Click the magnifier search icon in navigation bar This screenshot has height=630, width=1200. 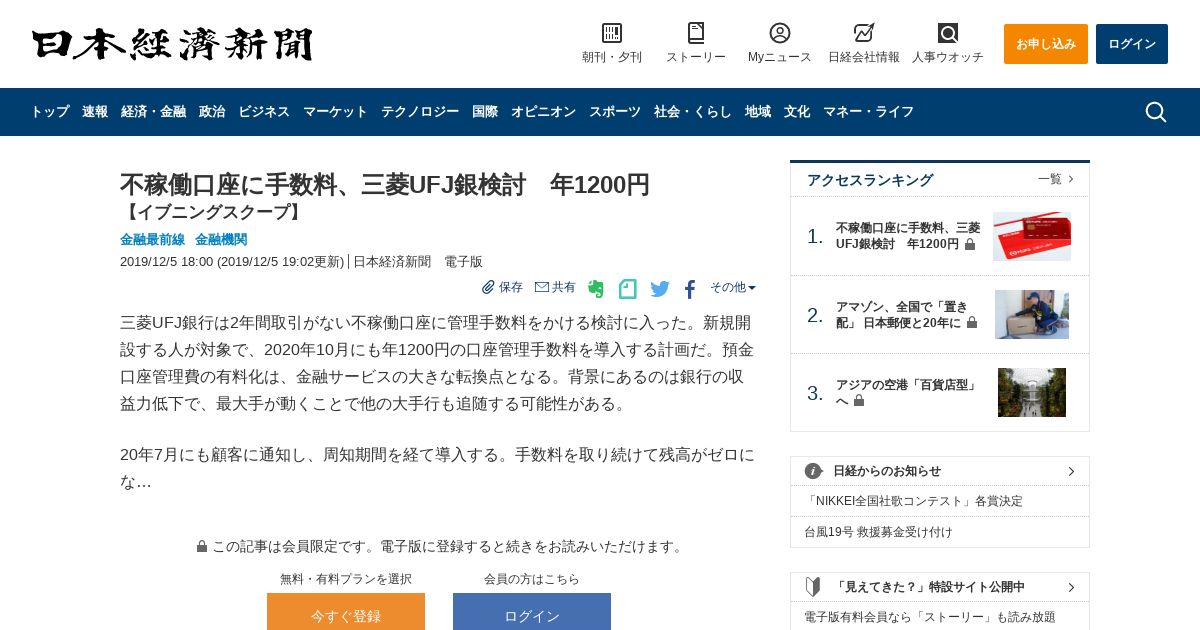pyautogui.click(x=1156, y=112)
